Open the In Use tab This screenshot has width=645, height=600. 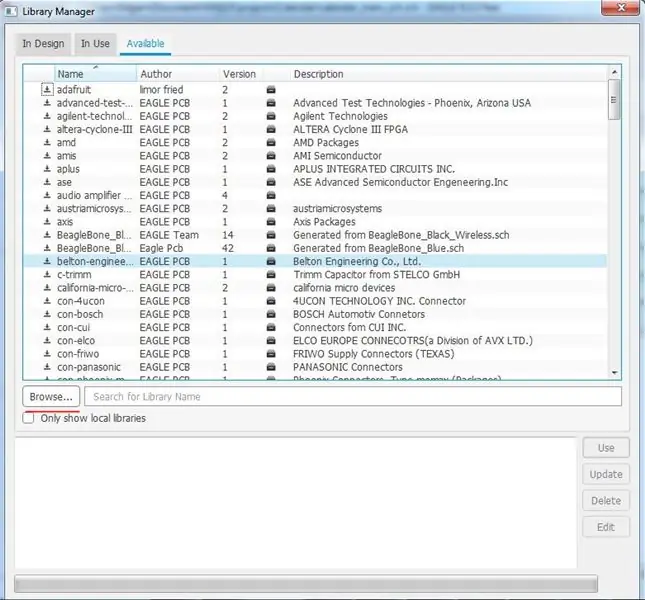point(95,44)
